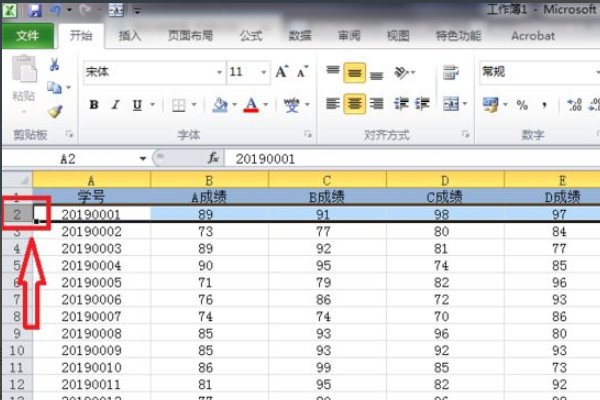Open the 文件 tab
This screenshot has width=600, height=400.
[x=28, y=36]
